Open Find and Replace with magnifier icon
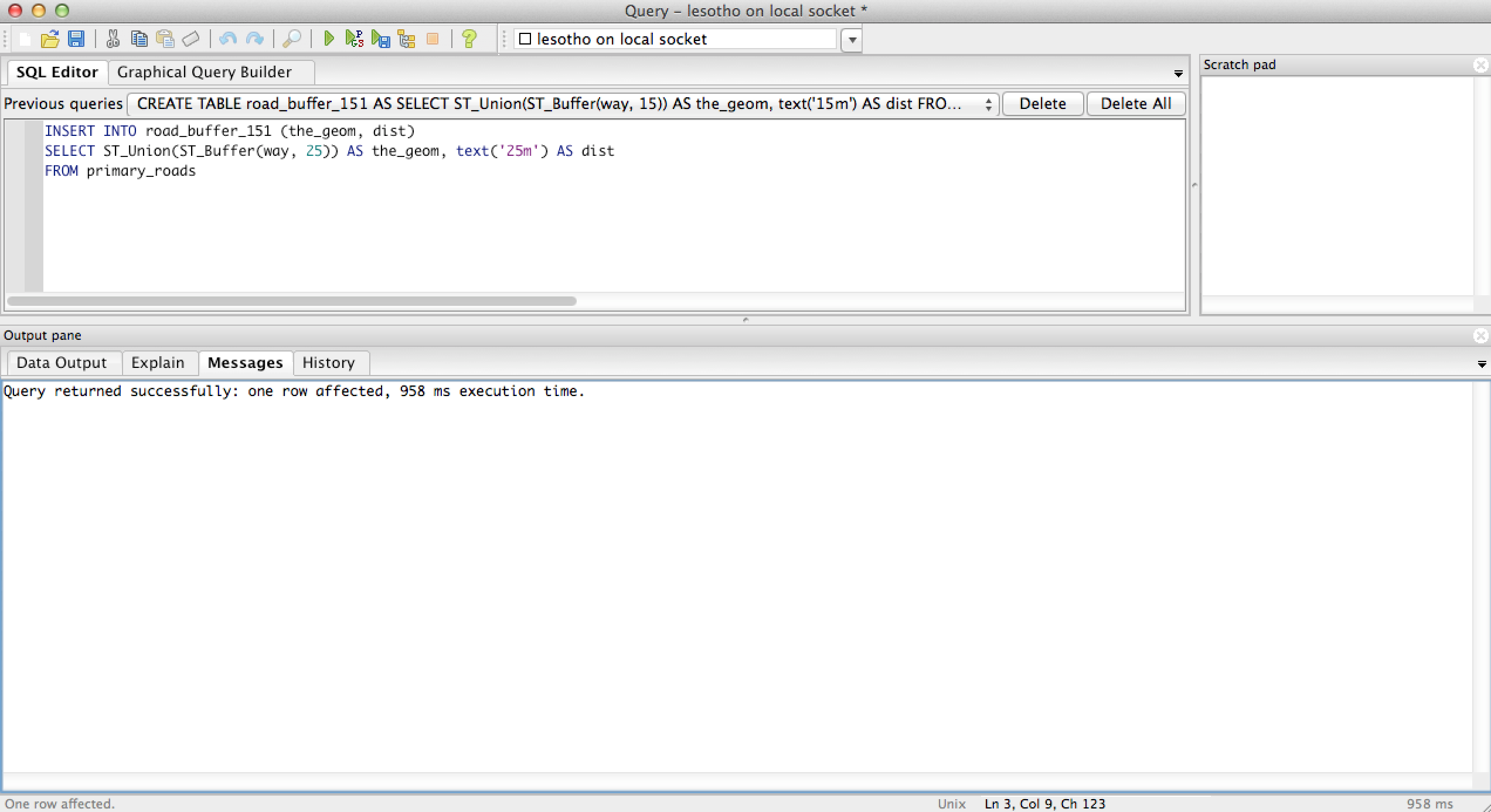Viewport: 1491px width, 812px height. point(291,39)
